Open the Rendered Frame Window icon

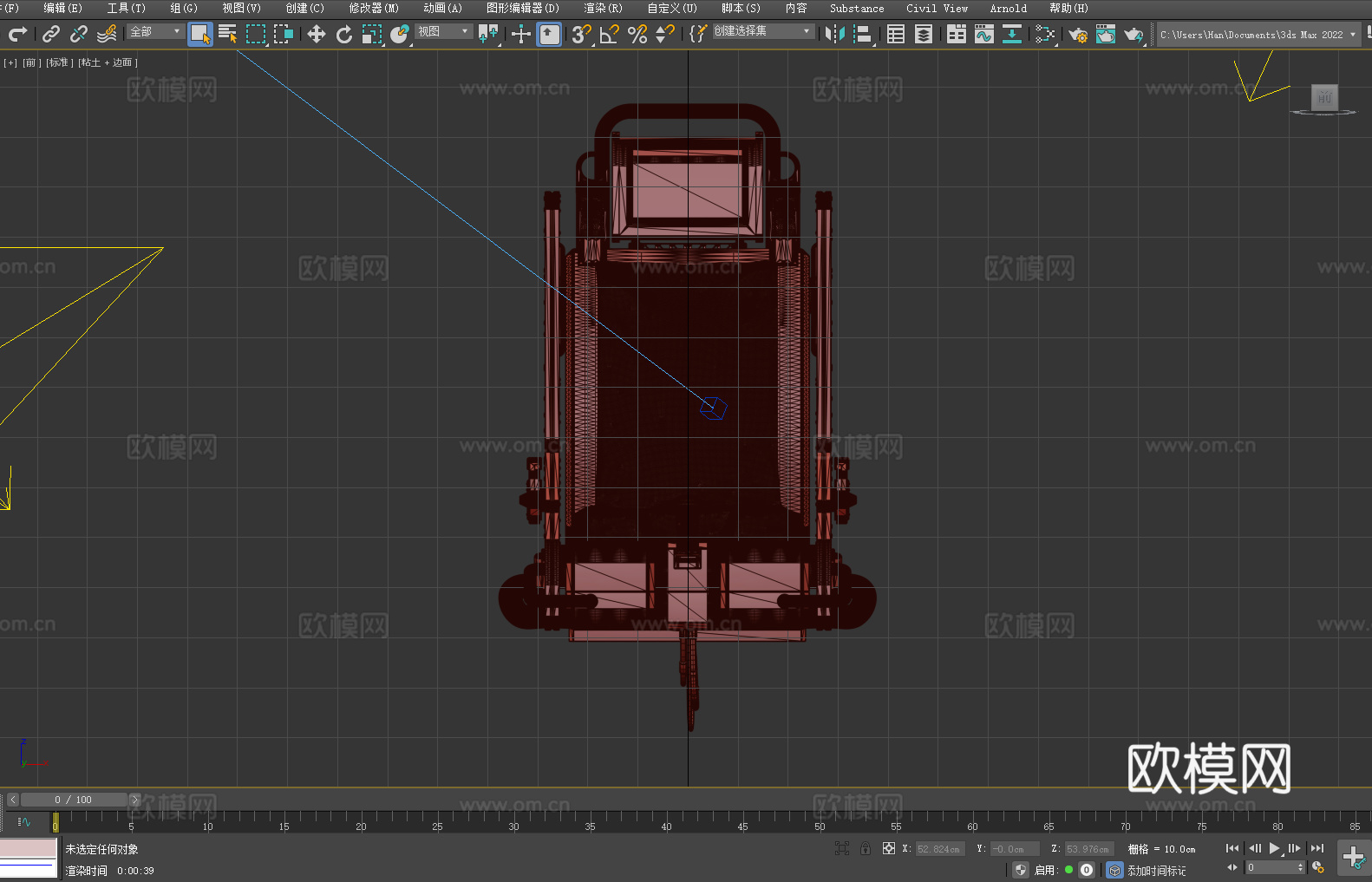click(x=1106, y=34)
